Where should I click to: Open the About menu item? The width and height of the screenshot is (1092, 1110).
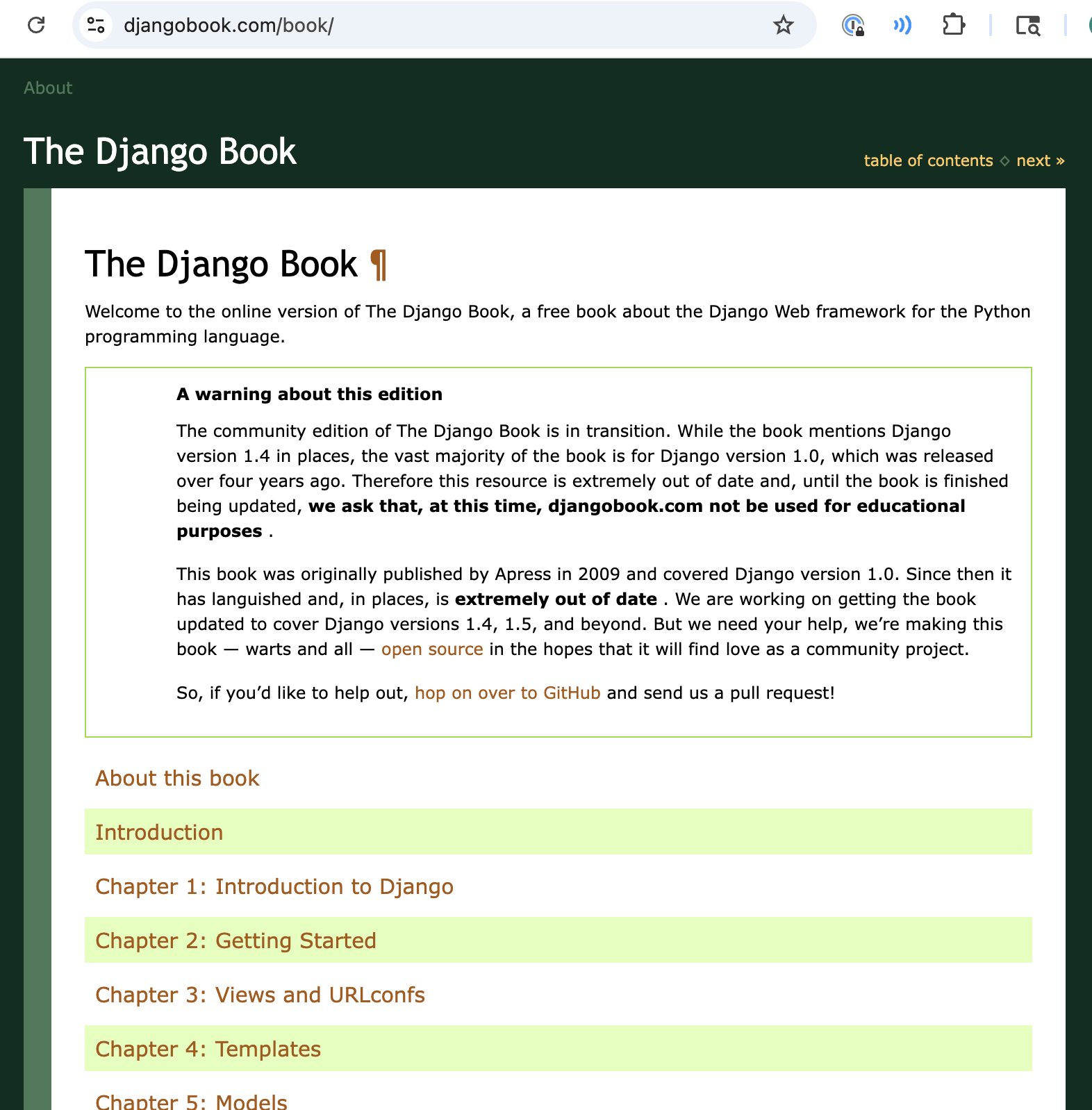pyautogui.click(x=48, y=88)
